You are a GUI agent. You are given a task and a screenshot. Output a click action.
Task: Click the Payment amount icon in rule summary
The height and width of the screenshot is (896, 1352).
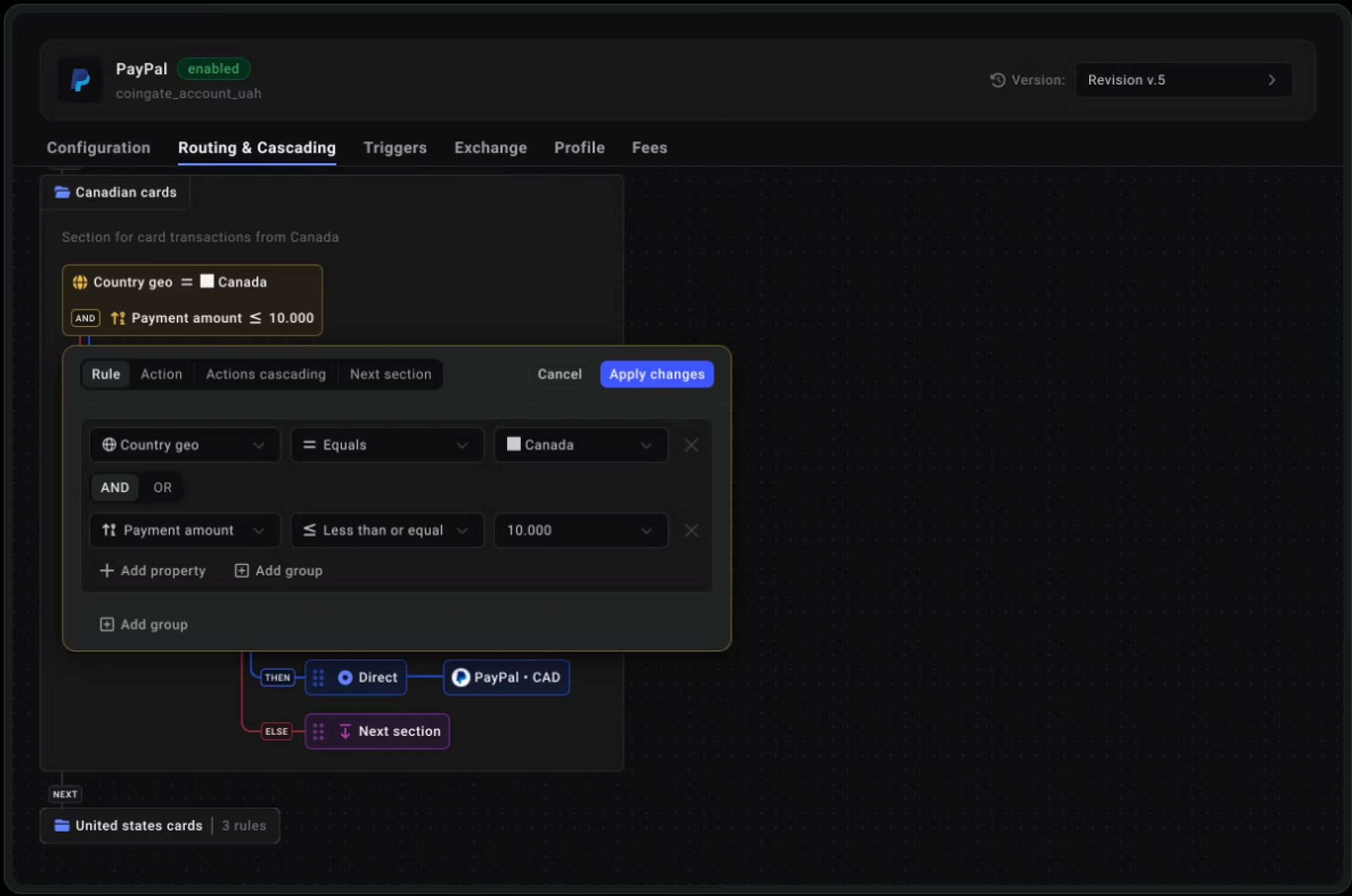point(118,318)
